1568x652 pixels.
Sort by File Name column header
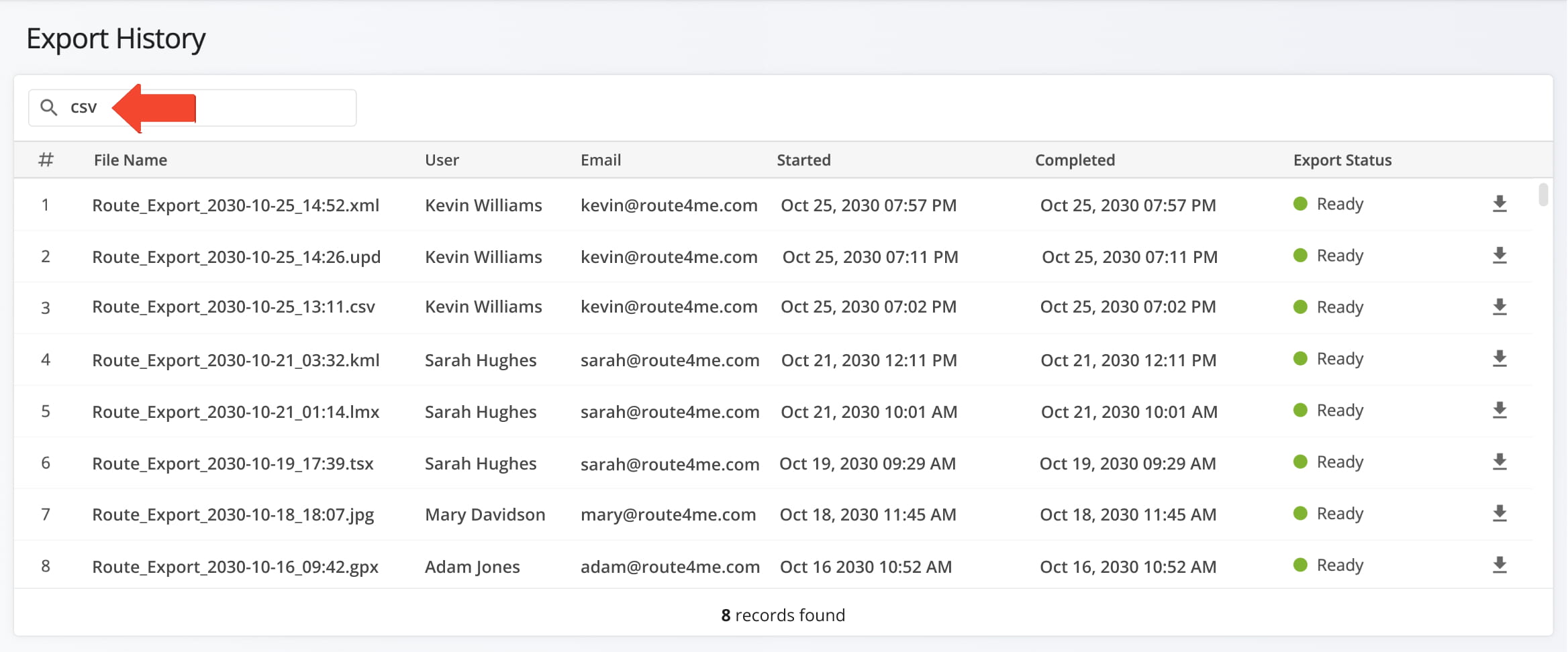[130, 160]
